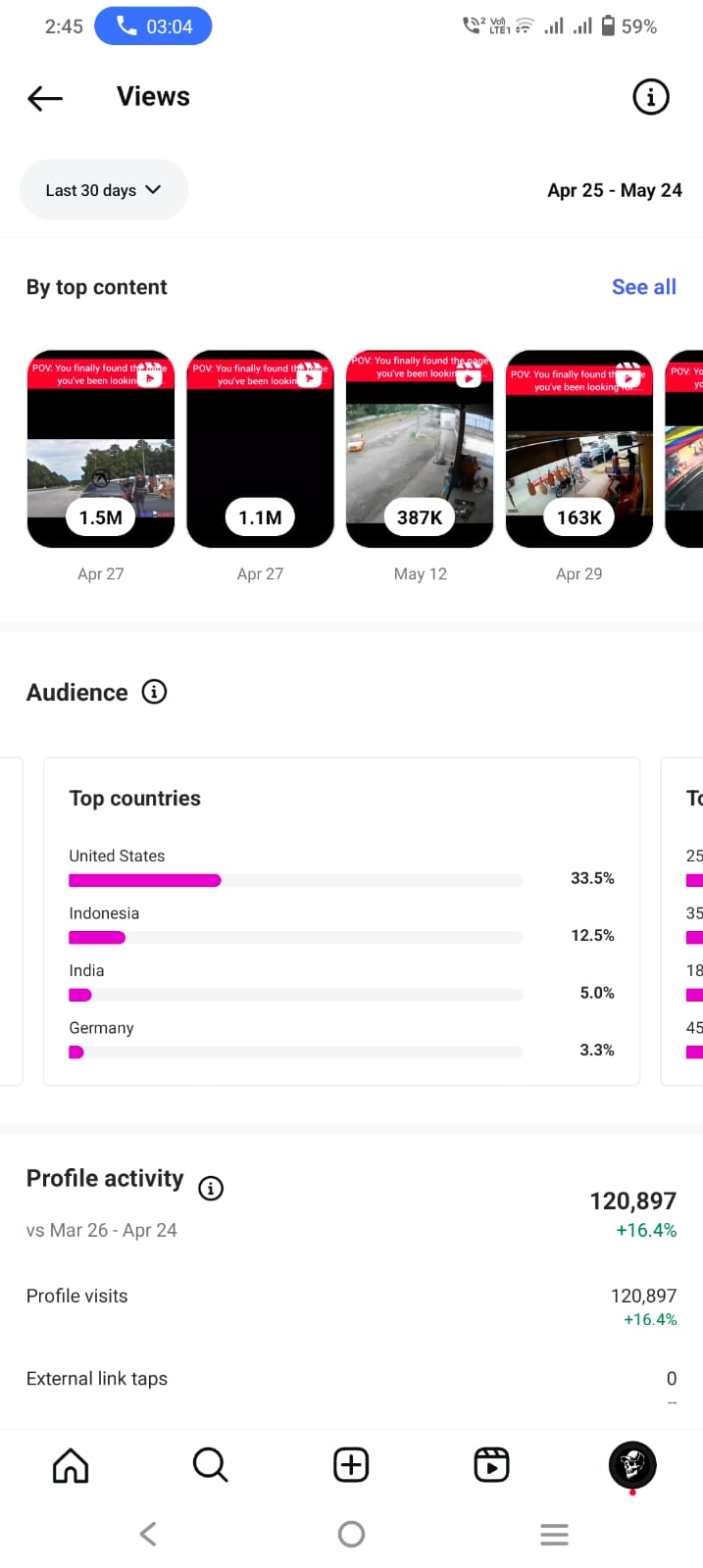
Task: Tap the ongoing call timer pill
Action: point(153,26)
